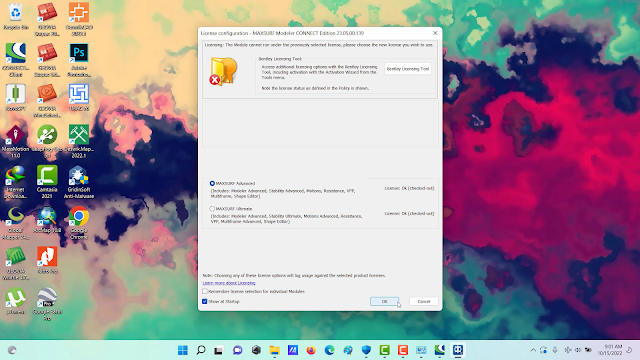Select the GridinSoft Anti-Malware desktop icon
Image resolution: width=640 pixels, height=360 pixels.
[x=79, y=182]
